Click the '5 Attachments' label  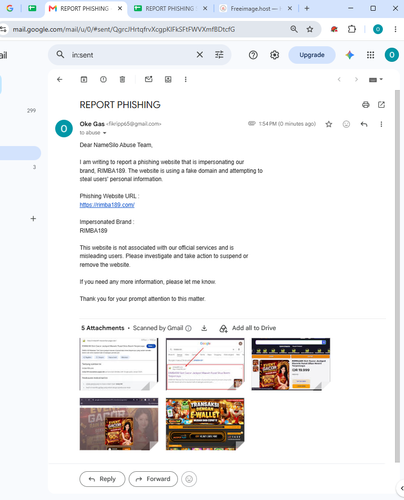(103, 328)
